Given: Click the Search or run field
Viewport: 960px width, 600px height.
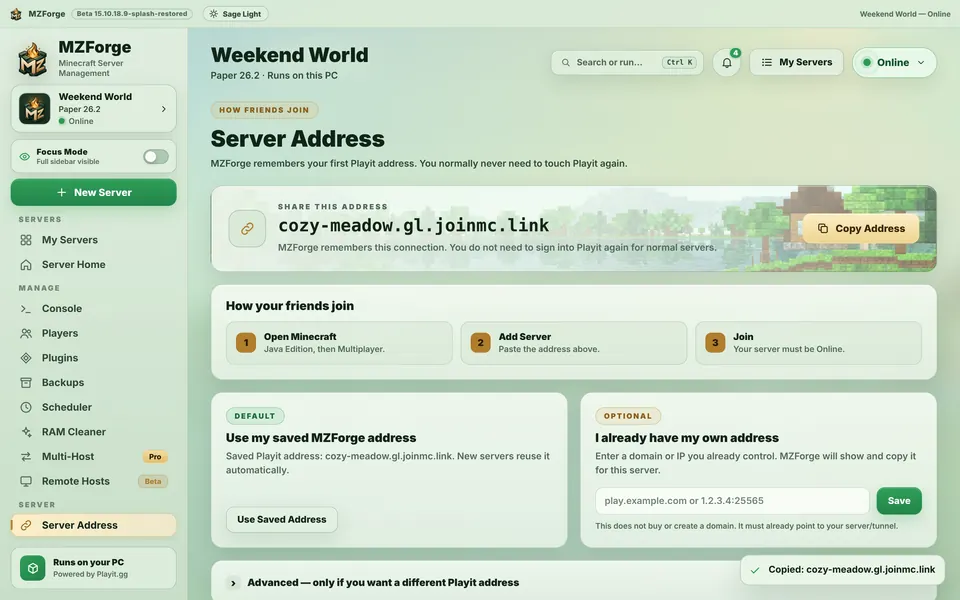Looking at the screenshot, I should pos(627,62).
